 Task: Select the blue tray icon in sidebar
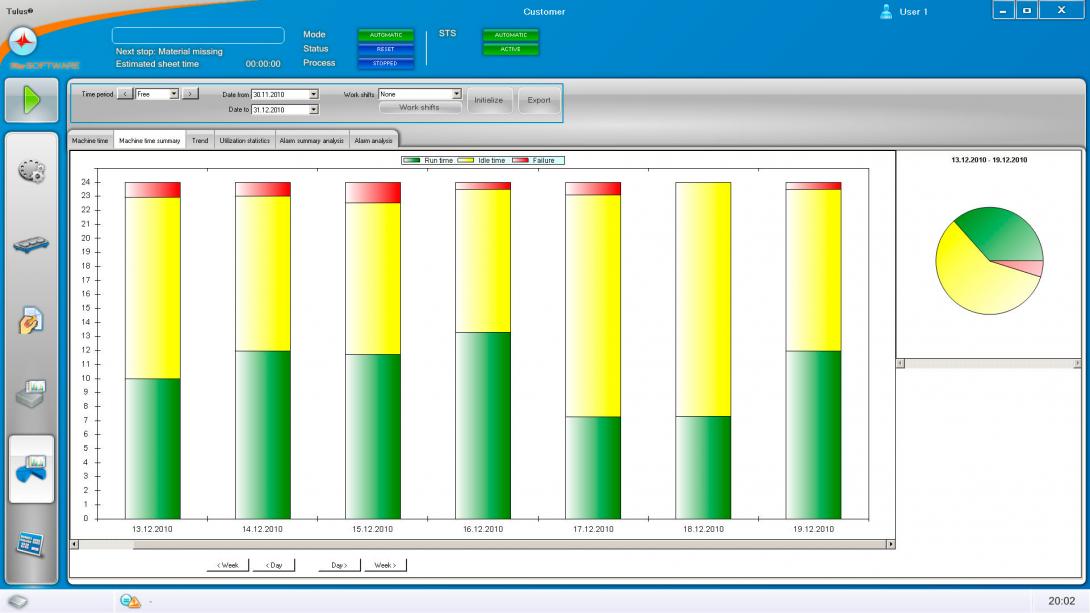tap(32, 246)
